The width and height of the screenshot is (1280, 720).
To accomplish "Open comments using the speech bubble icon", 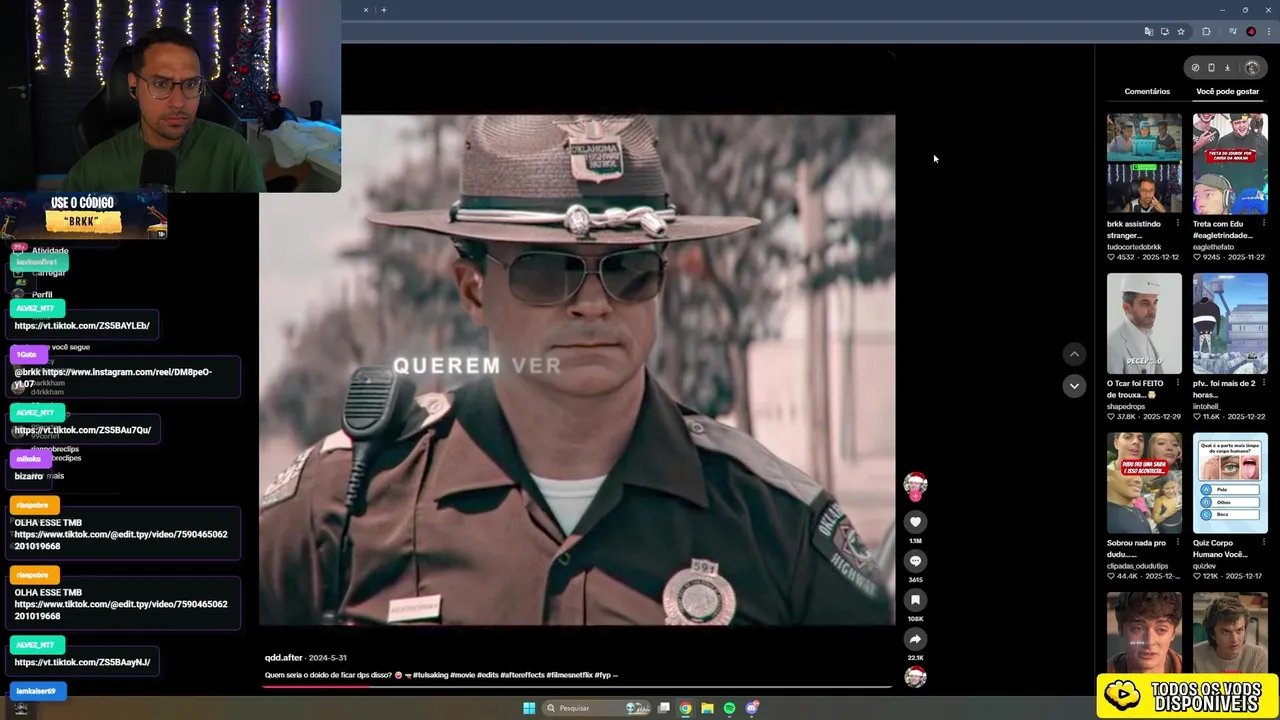I will [915, 561].
